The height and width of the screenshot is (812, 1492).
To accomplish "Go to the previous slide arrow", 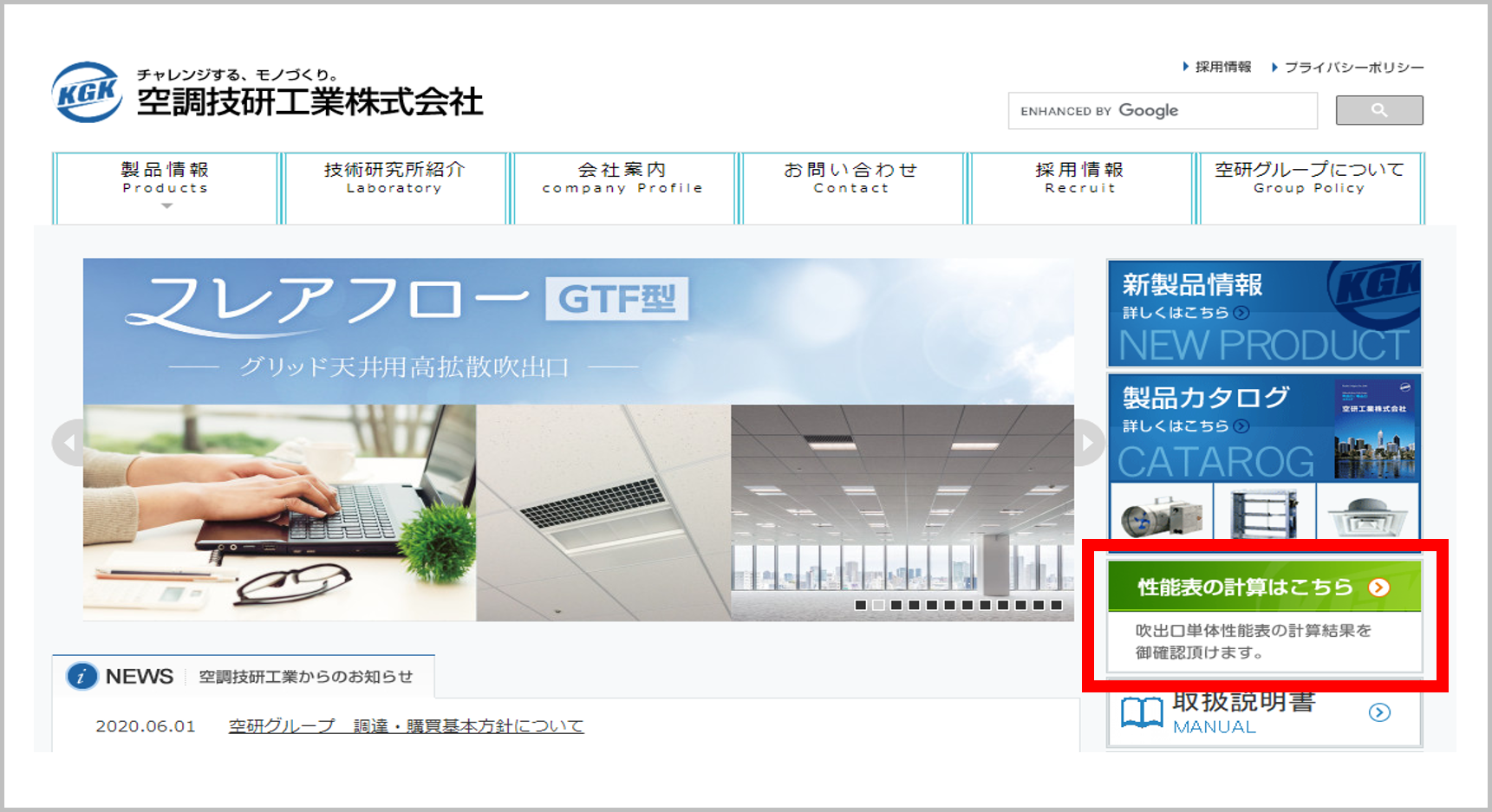I will [x=68, y=443].
